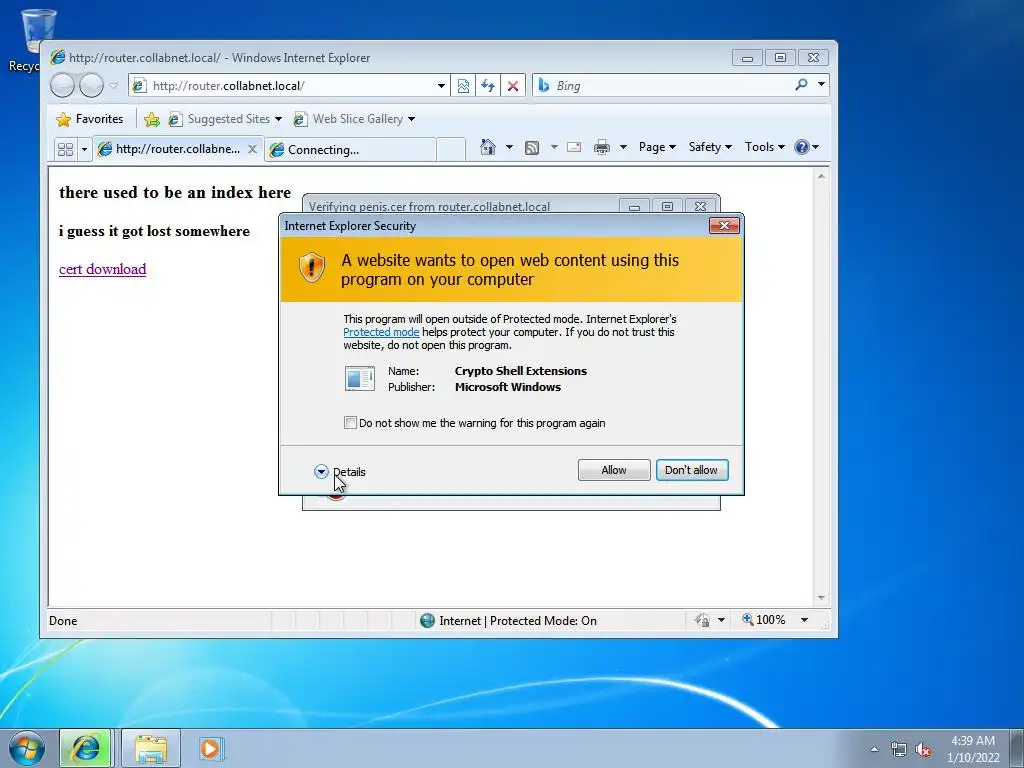
Task: Open the zoom level dropdown arrow
Action: (x=805, y=620)
